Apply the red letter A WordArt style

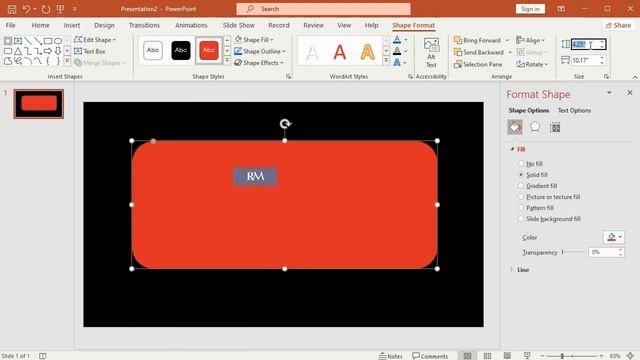(340, 52)
